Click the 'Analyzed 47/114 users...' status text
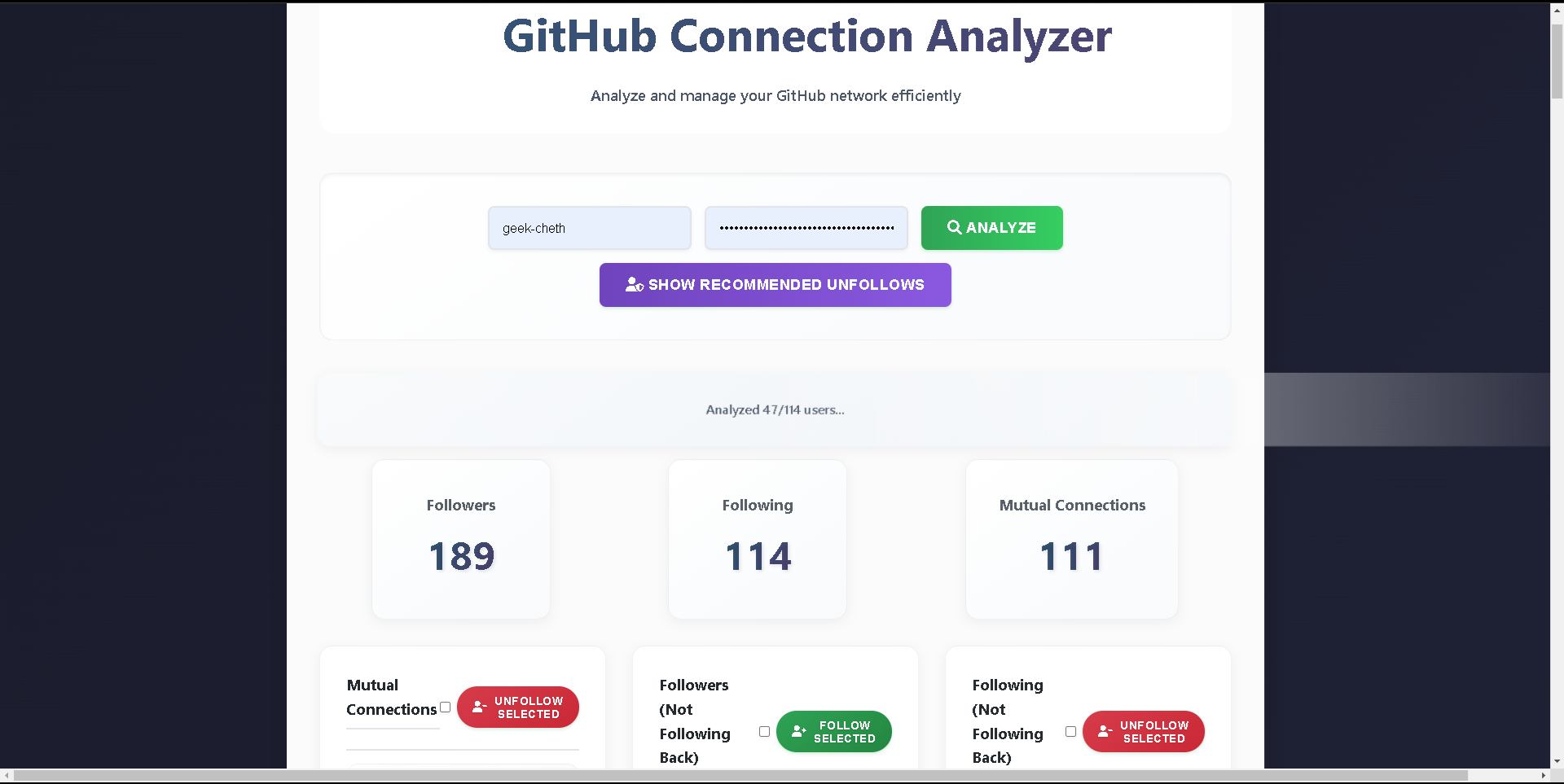Screen dimensions: 1564x784 [775, 410]
